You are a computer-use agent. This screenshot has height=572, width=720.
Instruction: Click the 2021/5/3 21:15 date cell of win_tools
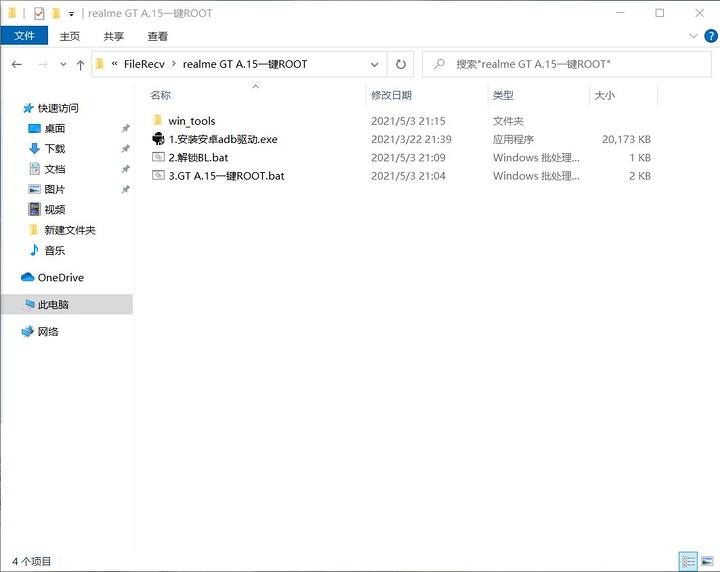(x=408, y=121)
